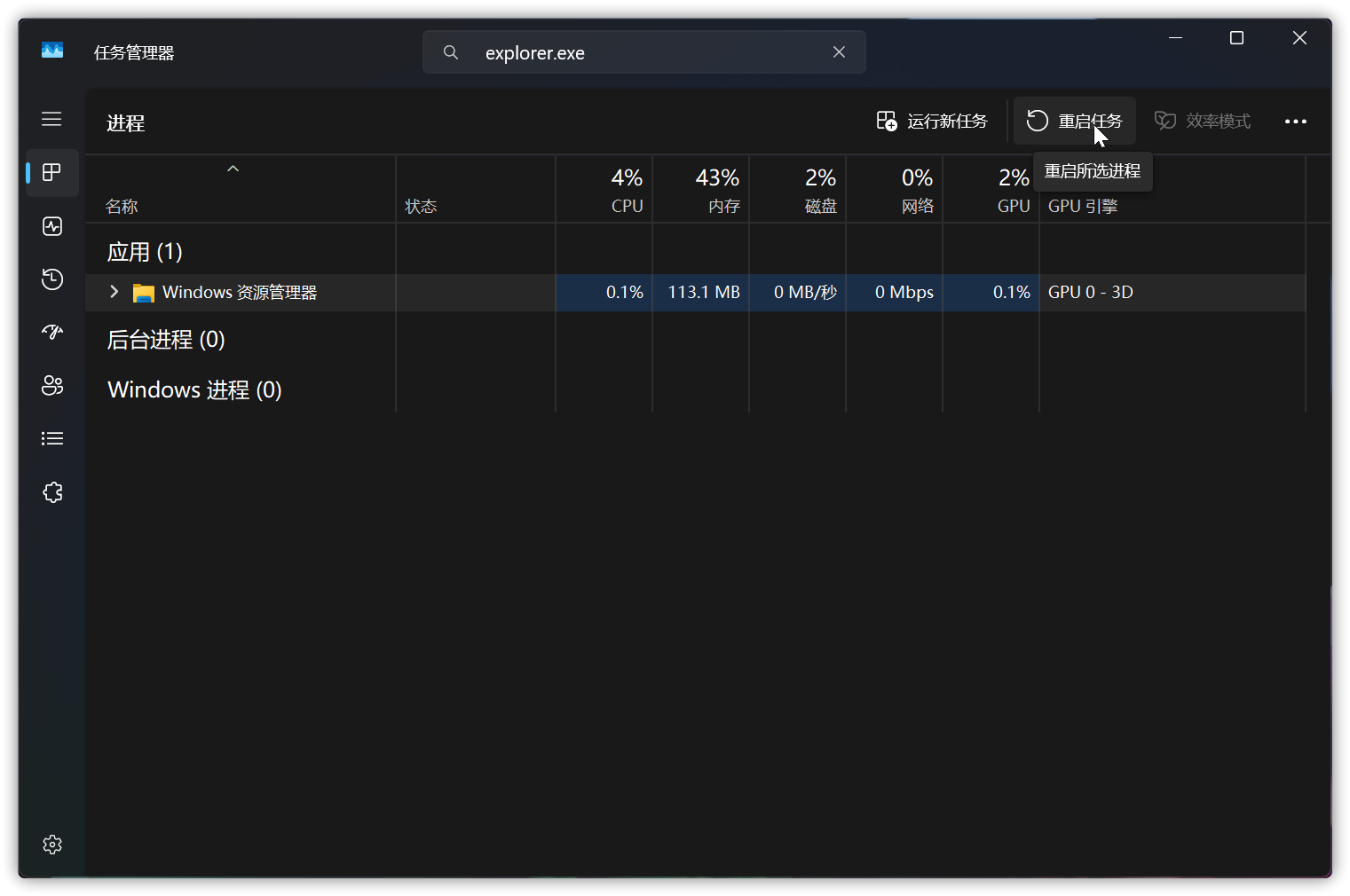The width and height of the screenshot is (1350, 896).
Task: Open the Startup apps page
Action: coord(52,333)
